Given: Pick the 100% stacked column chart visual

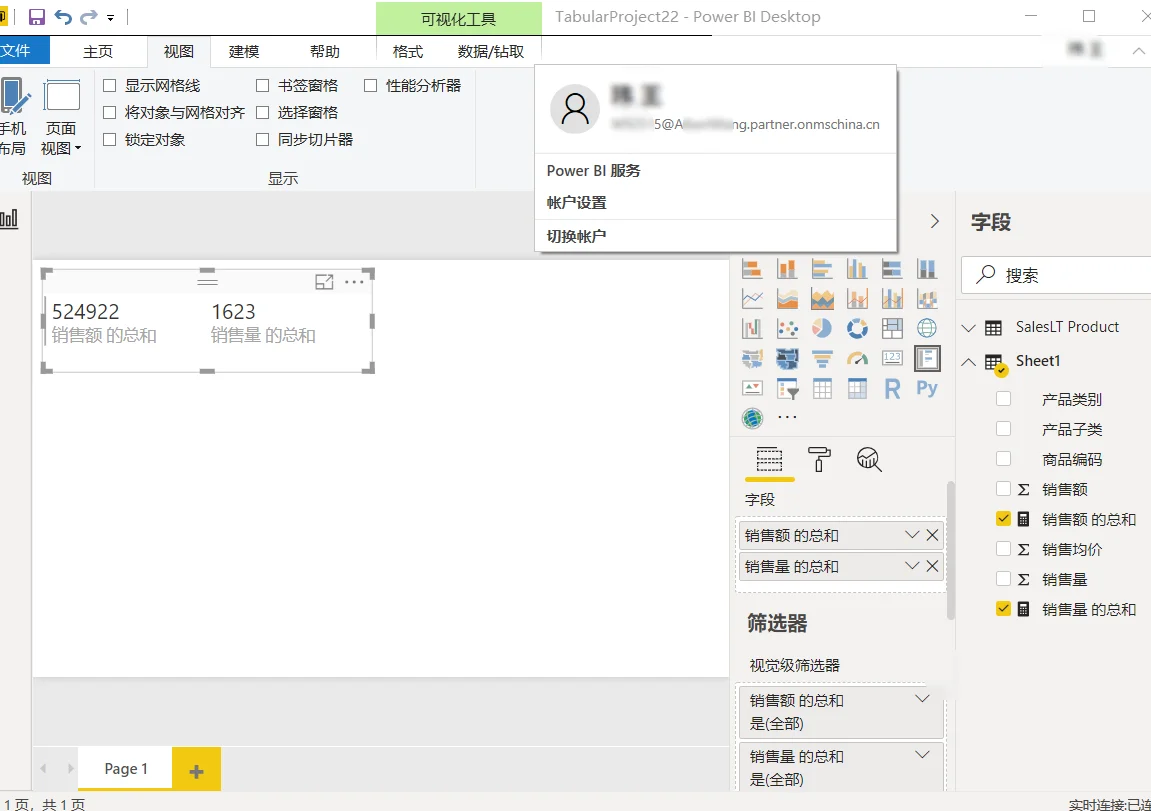Looking at the screenshot, I should (927, 269).
